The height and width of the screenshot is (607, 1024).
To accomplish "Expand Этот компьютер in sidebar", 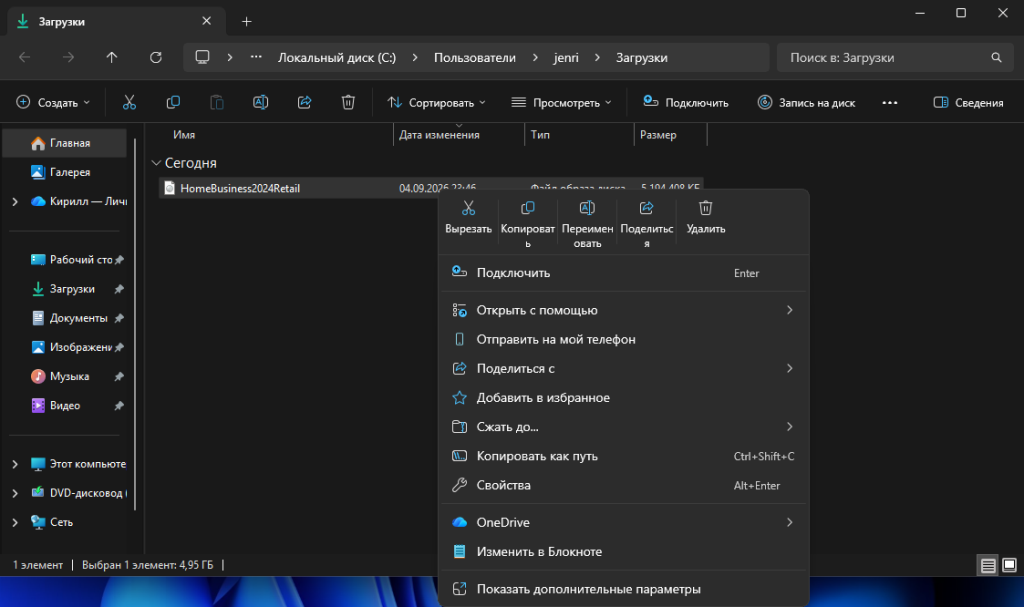I will [x=15, y=464].
